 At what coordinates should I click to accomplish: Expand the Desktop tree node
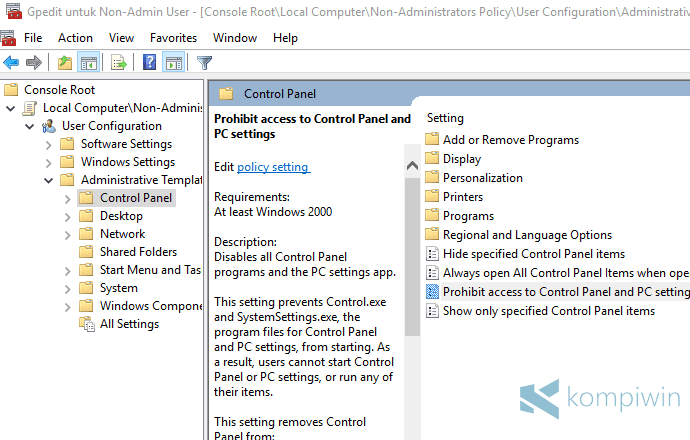67,217
